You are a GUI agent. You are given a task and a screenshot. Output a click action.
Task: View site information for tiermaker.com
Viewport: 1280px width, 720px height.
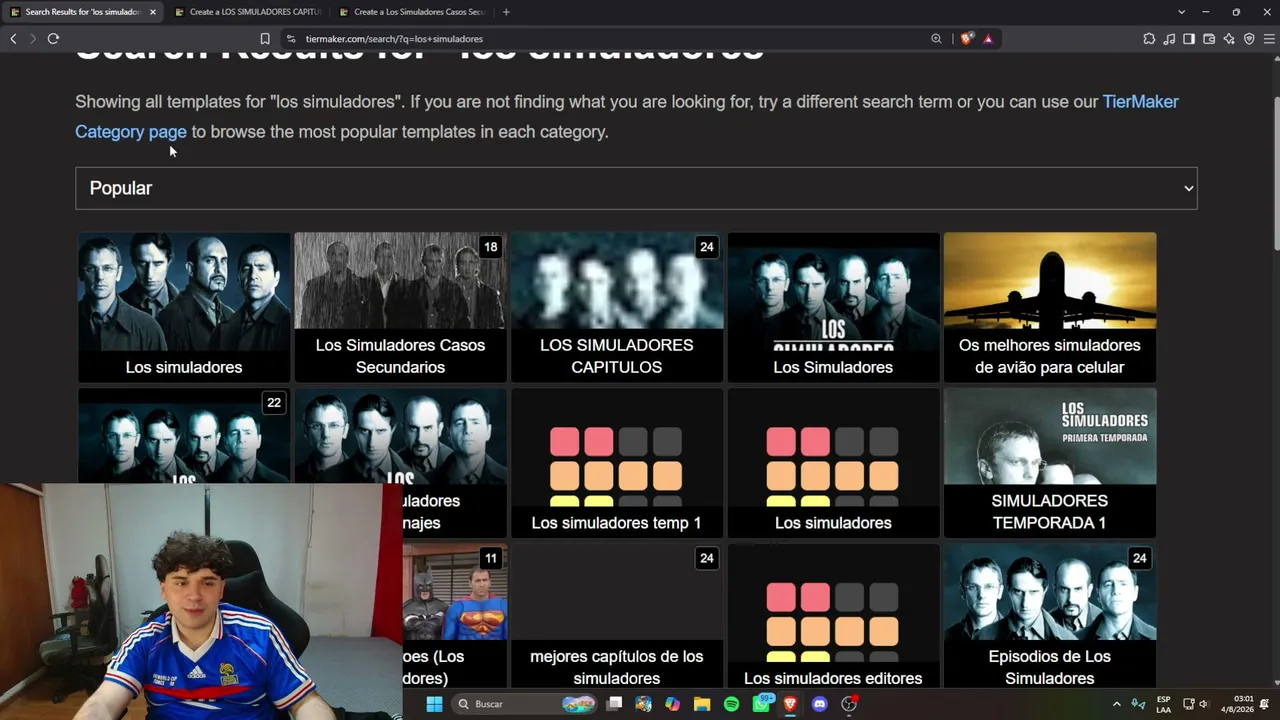[291, 39]
